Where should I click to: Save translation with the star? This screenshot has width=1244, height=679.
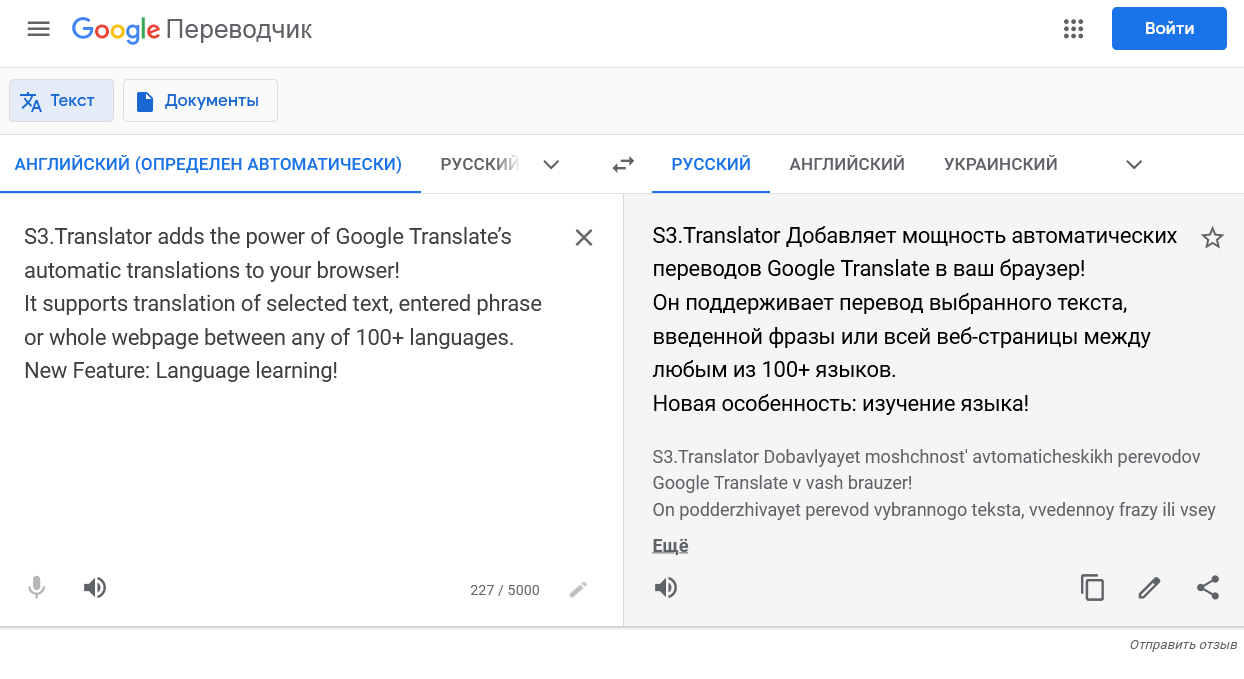click(1212, 238)
